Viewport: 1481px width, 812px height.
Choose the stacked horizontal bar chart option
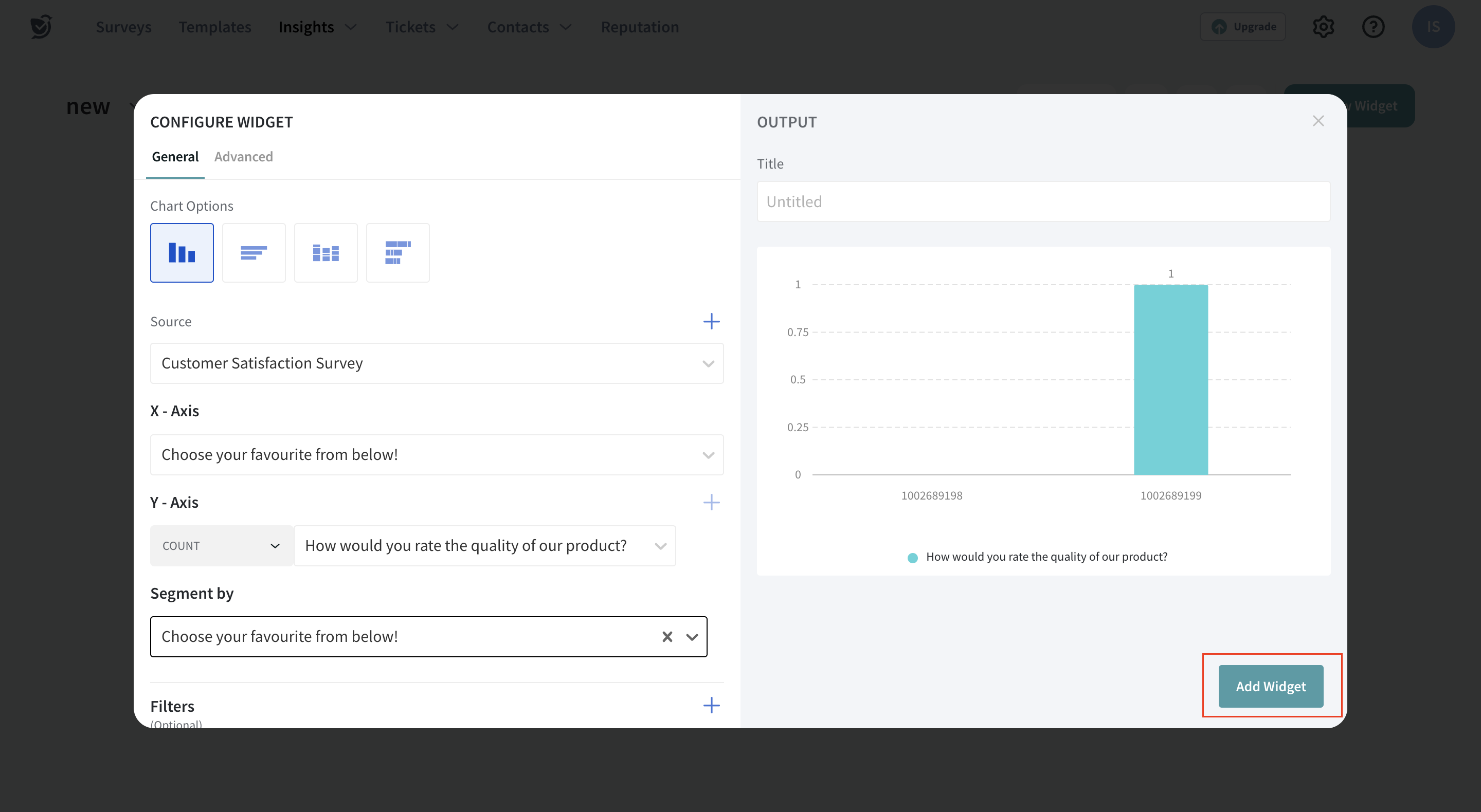pyautogui.click(x=398, y=253)
